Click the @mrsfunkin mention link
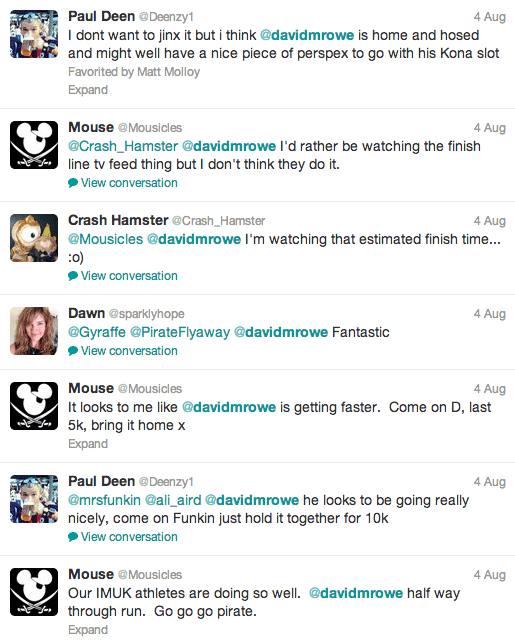Screen dimensions: 515x644 [104, 500]
